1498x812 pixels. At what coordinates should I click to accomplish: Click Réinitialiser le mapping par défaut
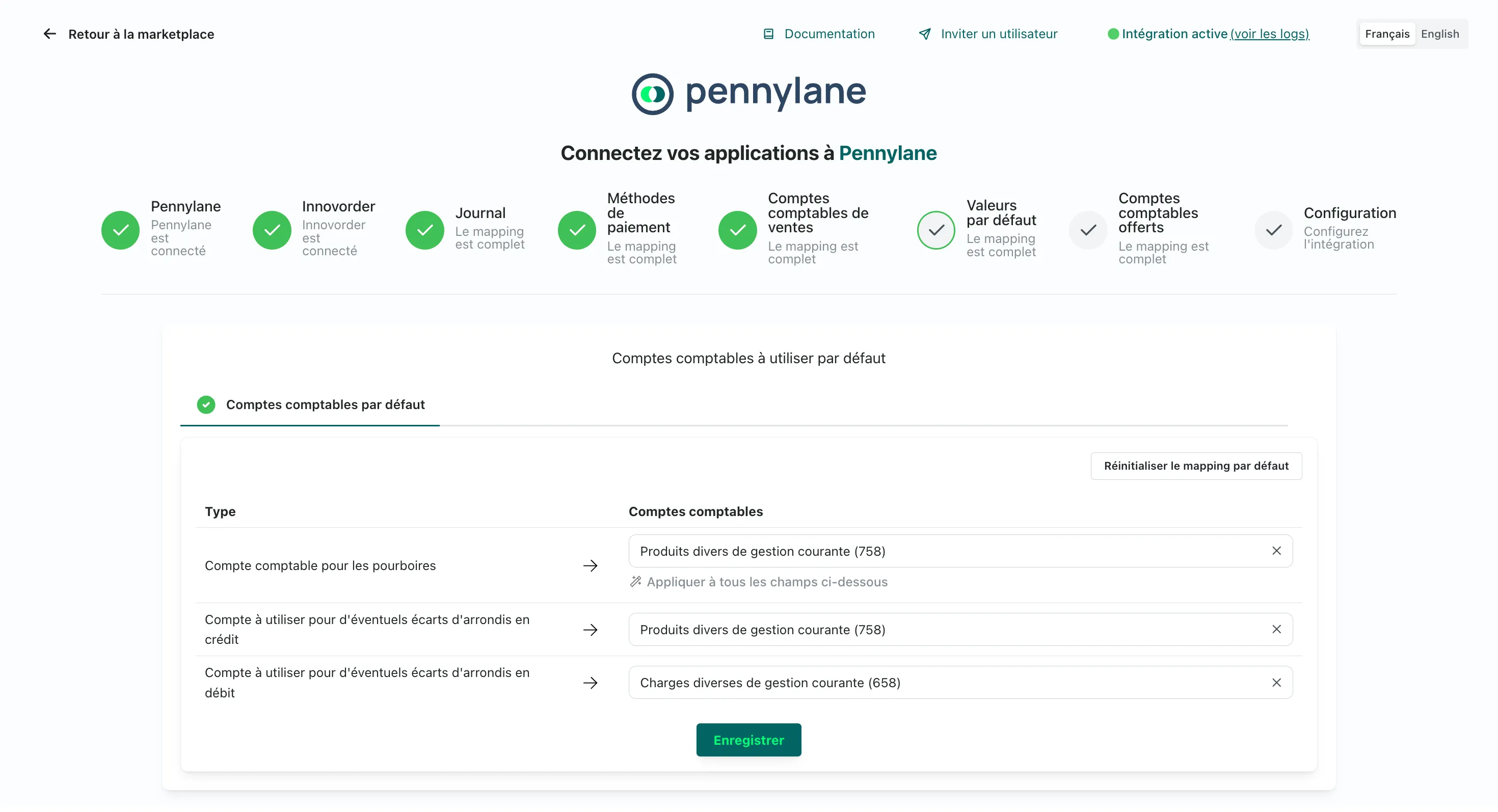1196,466
